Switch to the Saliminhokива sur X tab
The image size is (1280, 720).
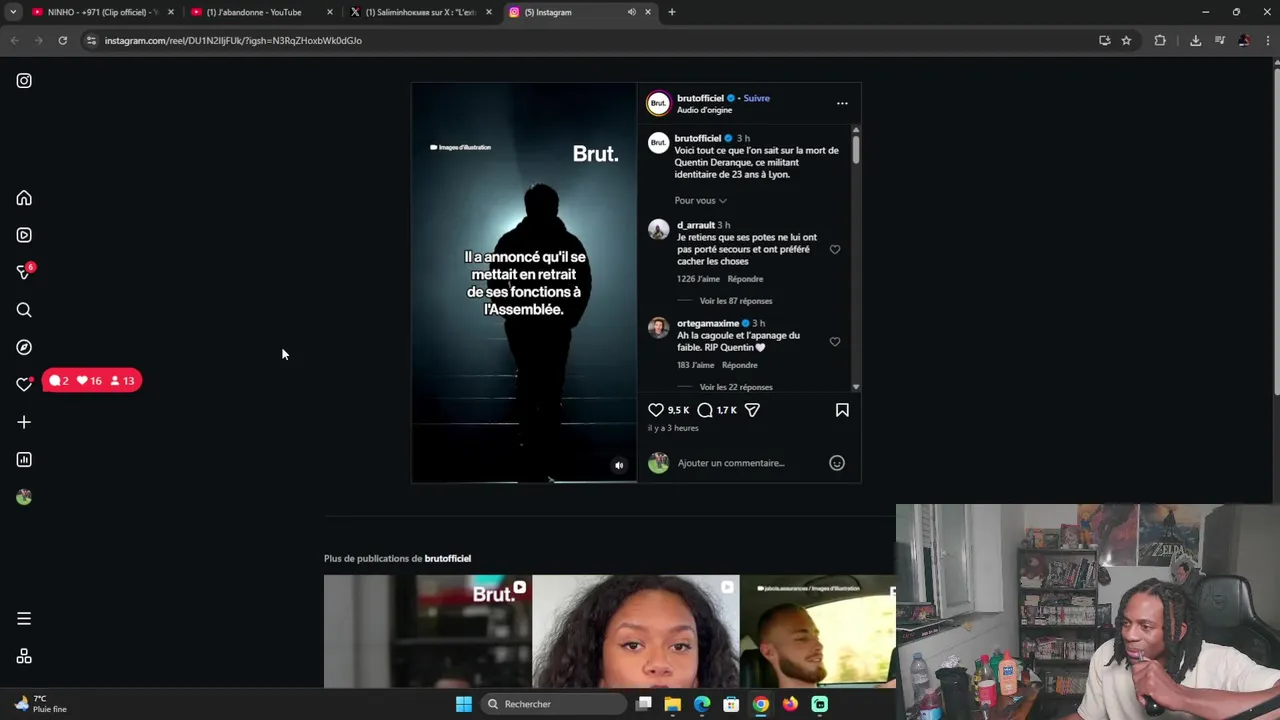(x=420, y=12)
